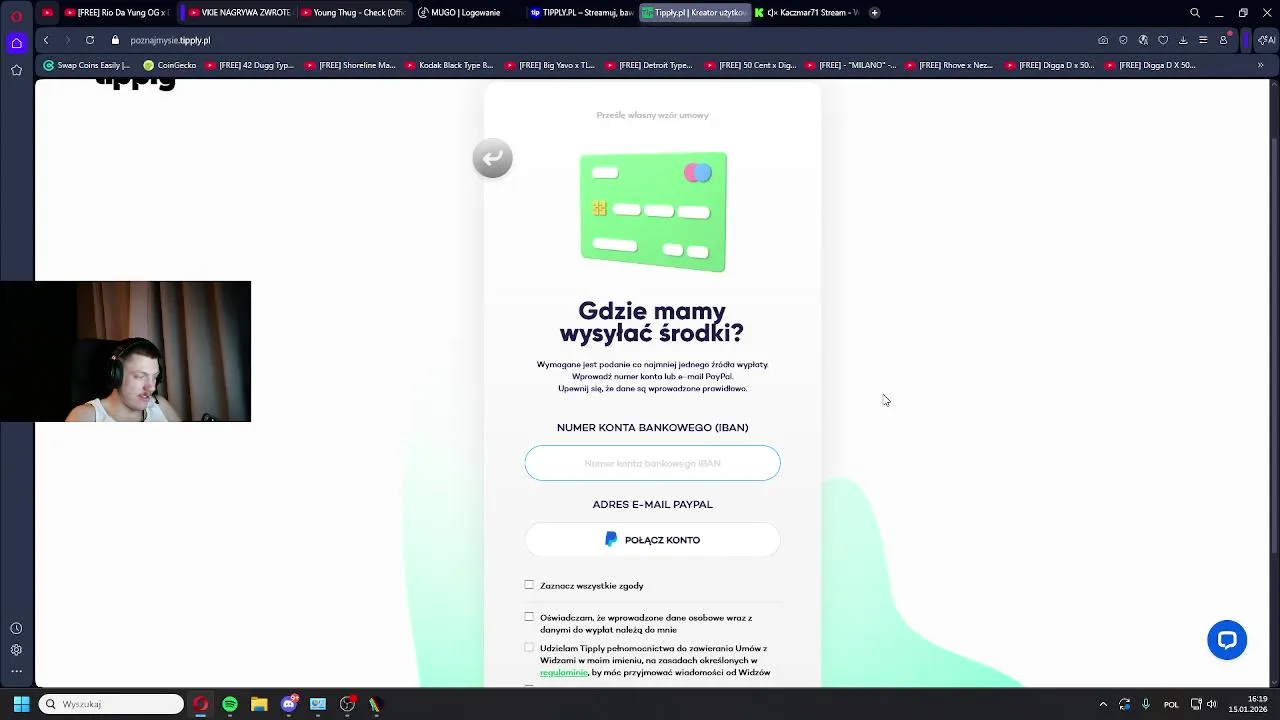
Task: Open the '[FREE] Shoreline Ma' bookmark
Action: pyautogui.click(x=349, y=65)
